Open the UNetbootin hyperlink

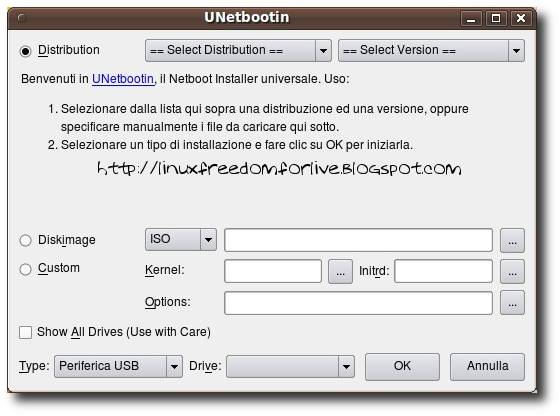click(123, 79)
